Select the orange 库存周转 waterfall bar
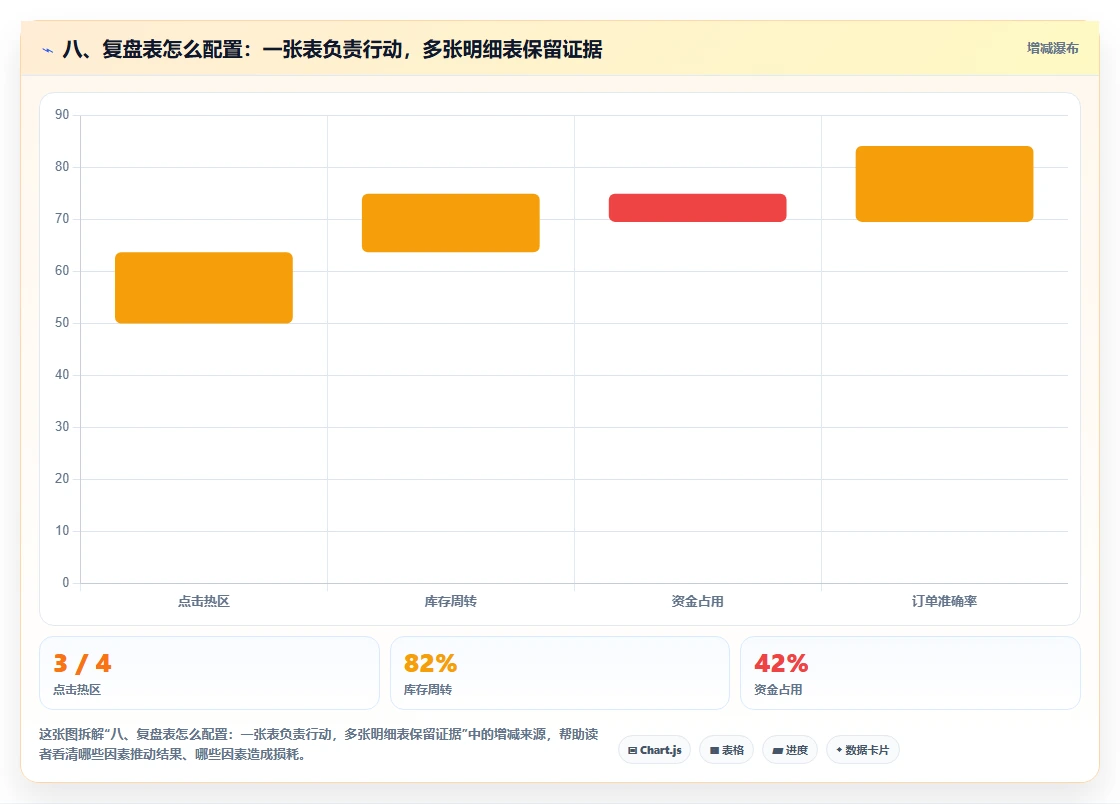The width and height of the screenshot is (1120, 804). click(451, 223)
